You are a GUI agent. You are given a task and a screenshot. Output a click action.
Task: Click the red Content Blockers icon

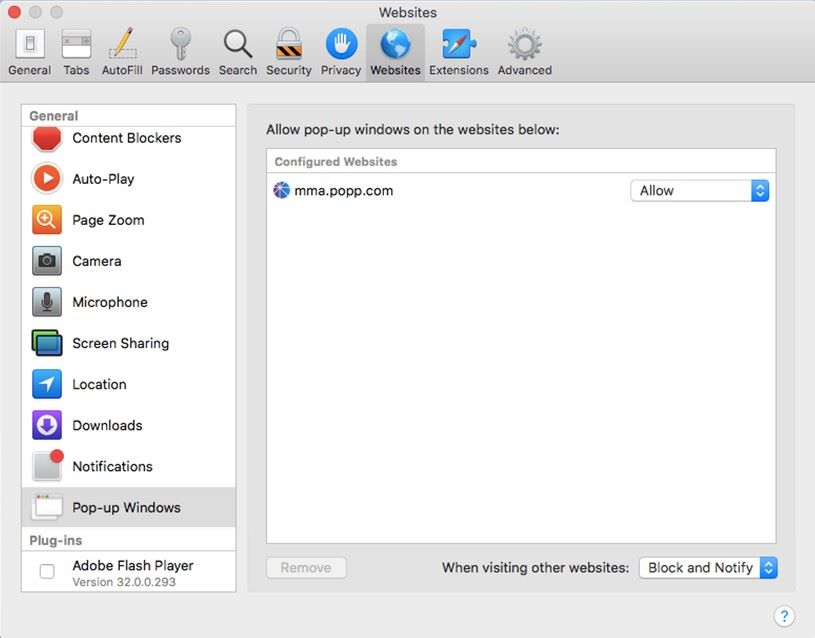coord(47,139)
